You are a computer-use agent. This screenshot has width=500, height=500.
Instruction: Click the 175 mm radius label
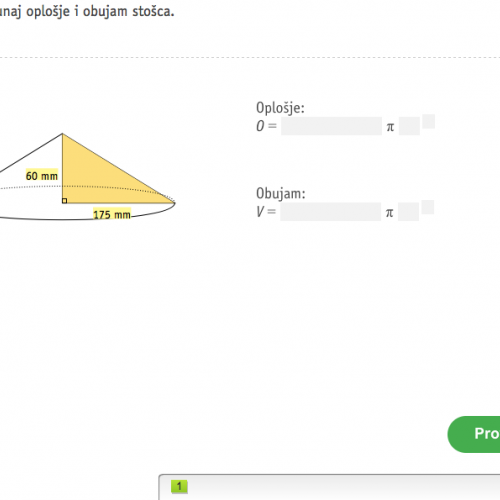pos(112,214)
